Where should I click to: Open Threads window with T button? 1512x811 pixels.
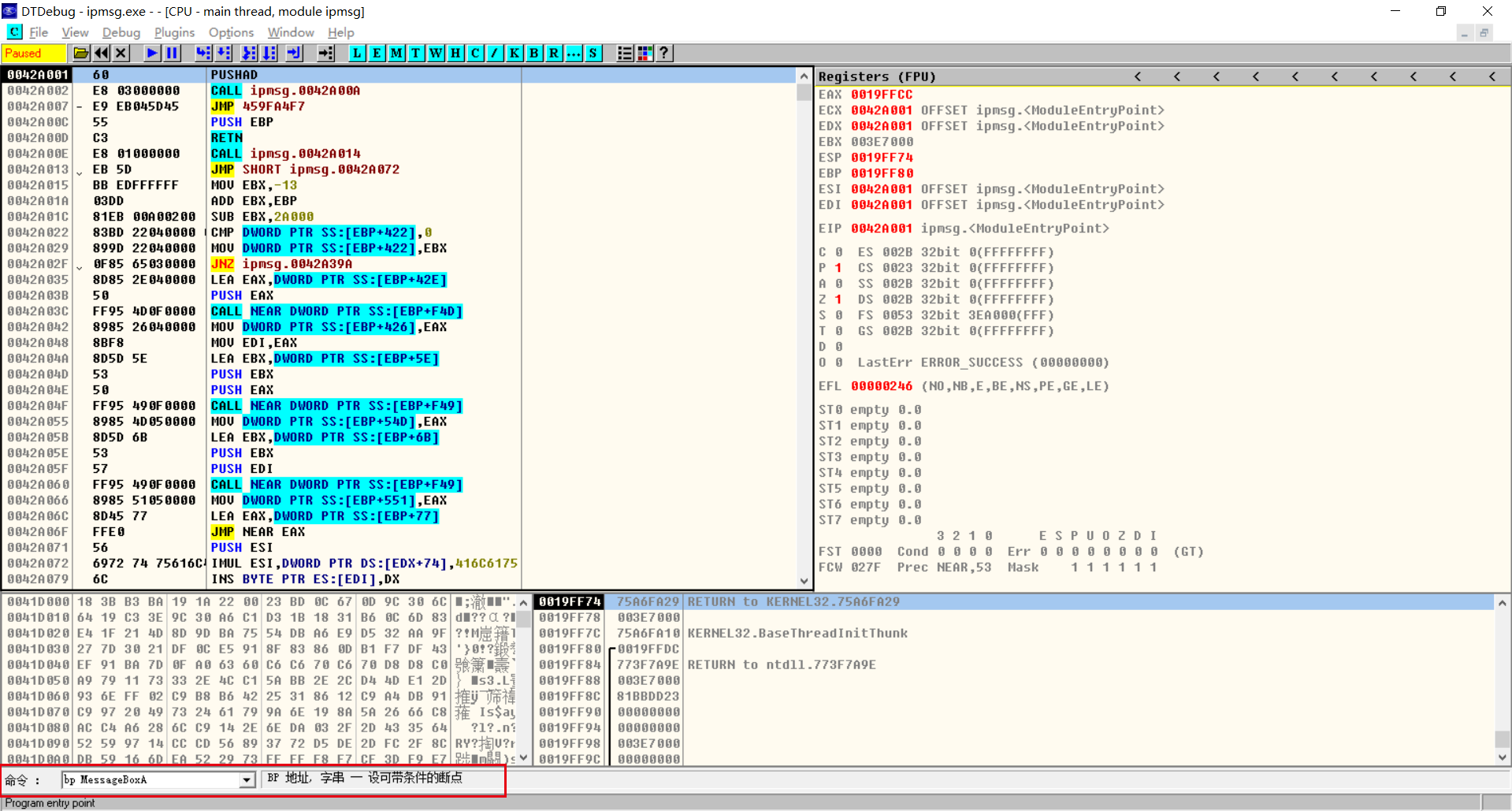pos(416,53)
